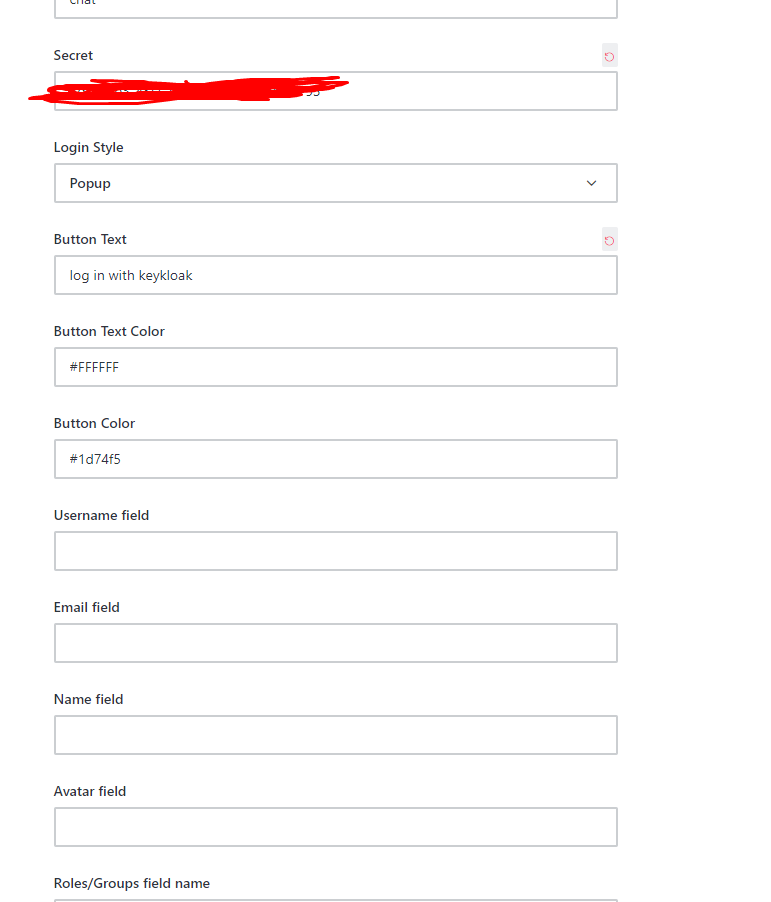Viewport: 771px width, 902px height.
Task: Click the 'Secret' field label
Action: click(x=73, y=55)
